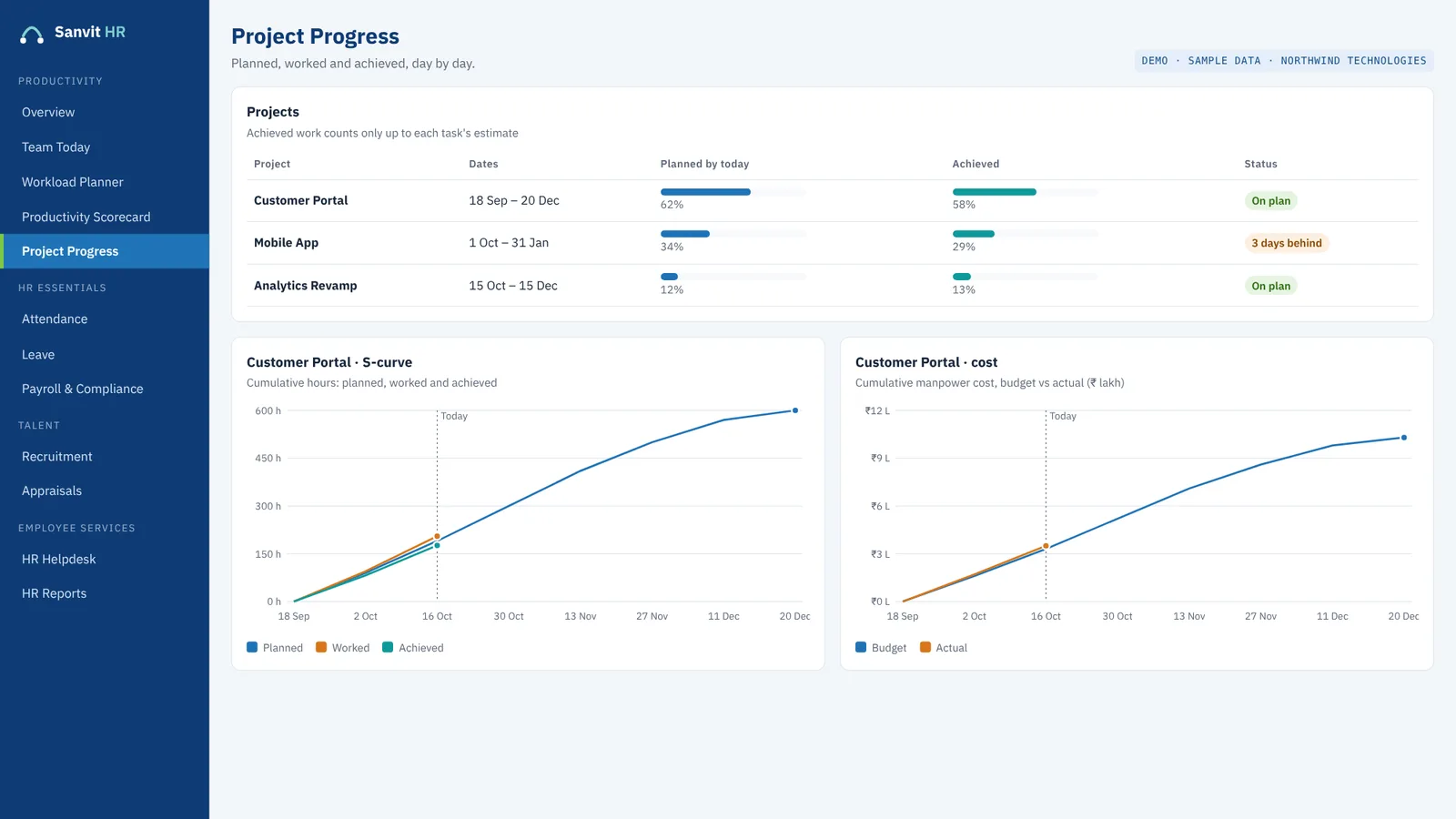Click the Status column header

[1260, 164]
